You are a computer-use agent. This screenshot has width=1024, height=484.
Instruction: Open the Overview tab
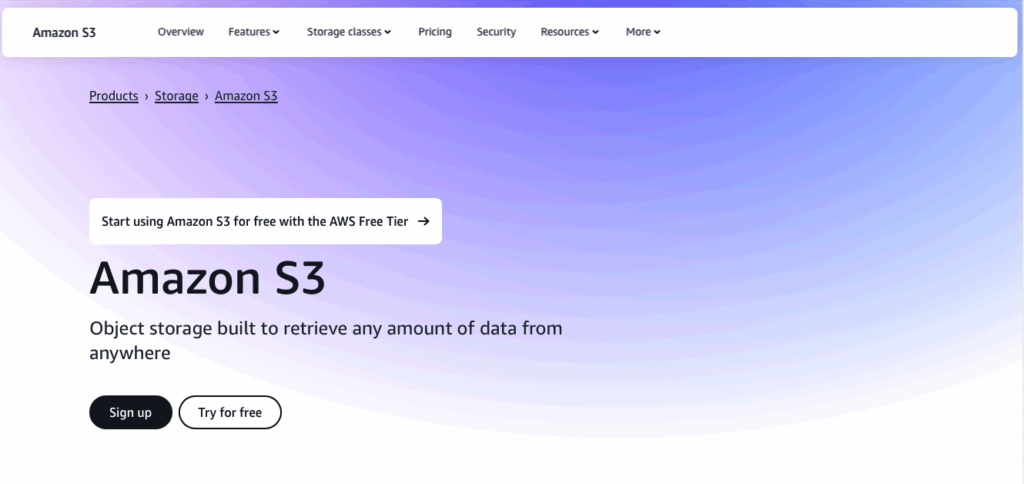180,31
